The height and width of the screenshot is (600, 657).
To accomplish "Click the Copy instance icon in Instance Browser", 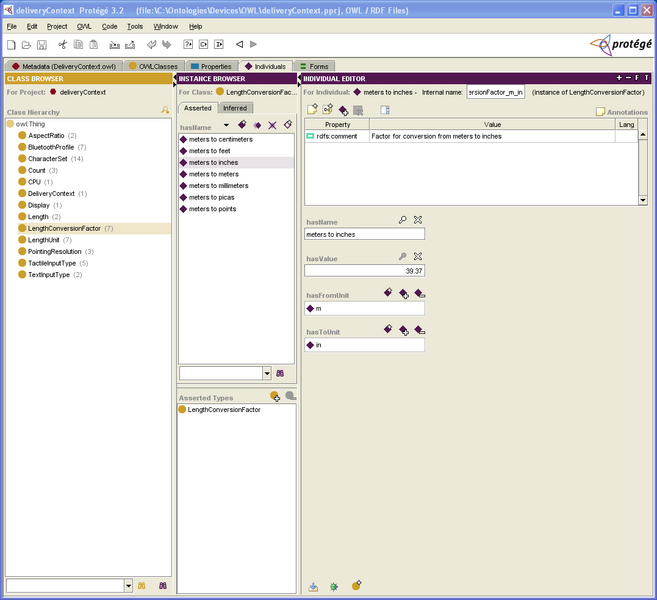I will click(x=257, y=125).
